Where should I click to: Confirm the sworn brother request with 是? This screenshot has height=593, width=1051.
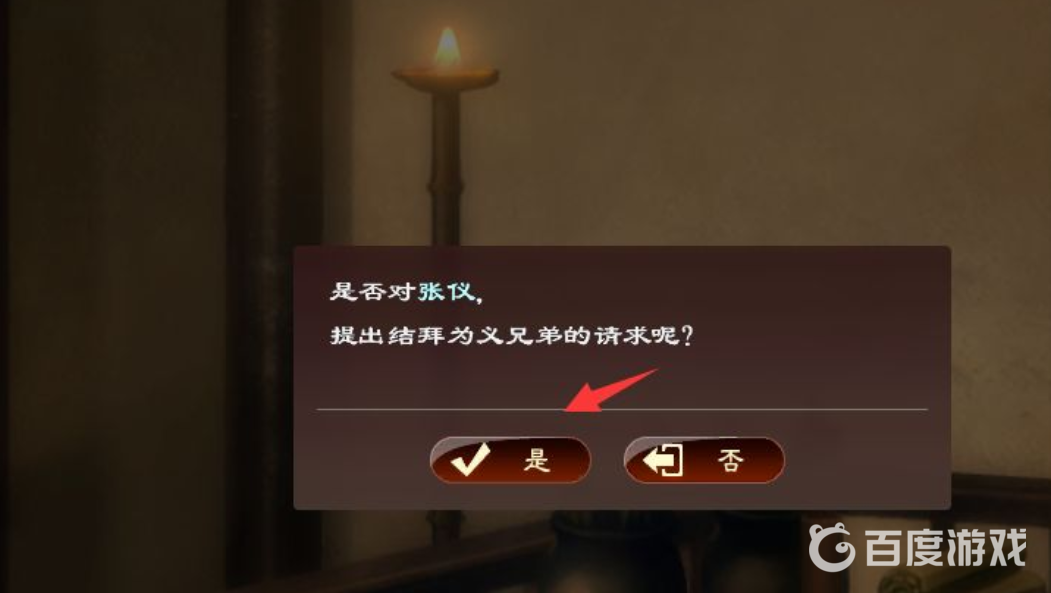pos(510,460)
